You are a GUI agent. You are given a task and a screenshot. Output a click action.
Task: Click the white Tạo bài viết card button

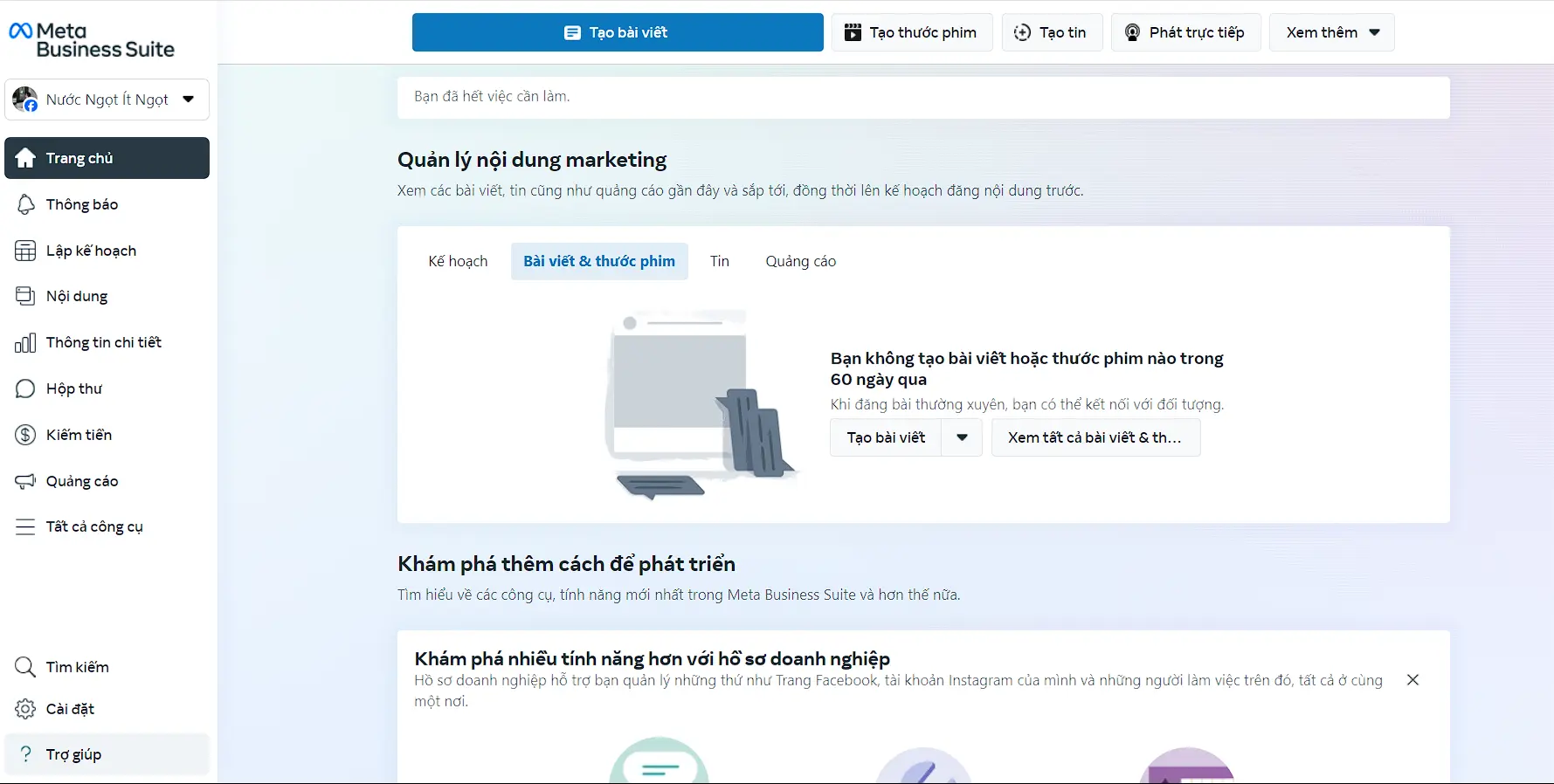pos(886,437)
